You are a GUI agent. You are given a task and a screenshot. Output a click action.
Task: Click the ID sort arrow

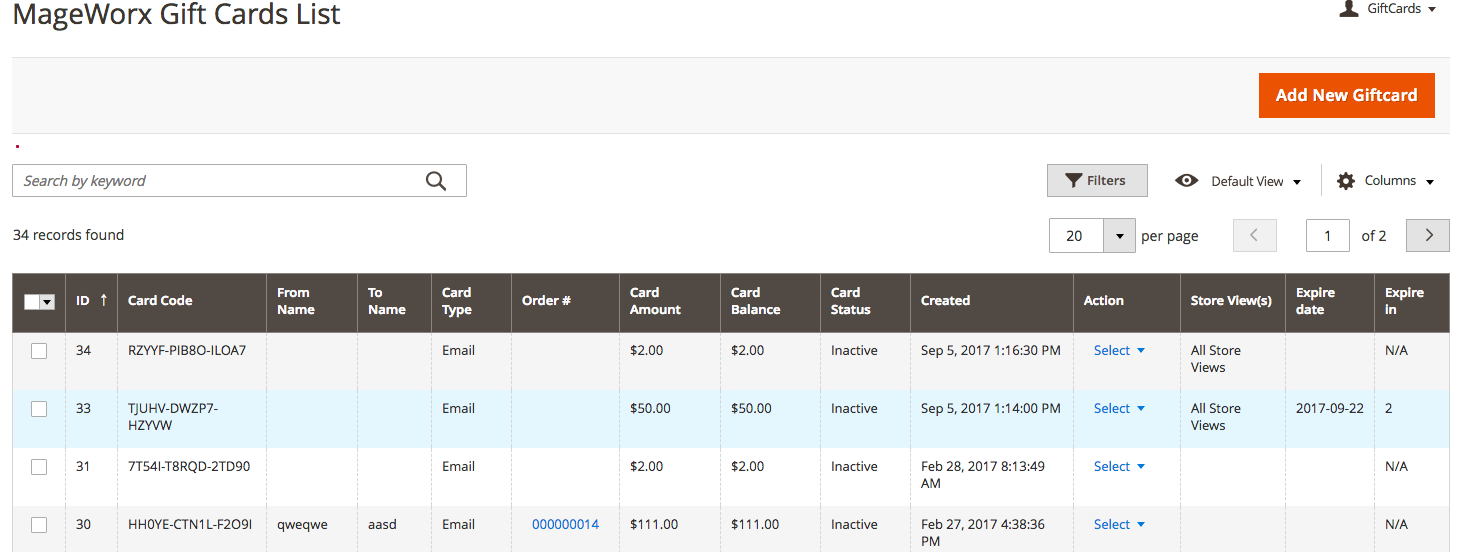(103, 300)
